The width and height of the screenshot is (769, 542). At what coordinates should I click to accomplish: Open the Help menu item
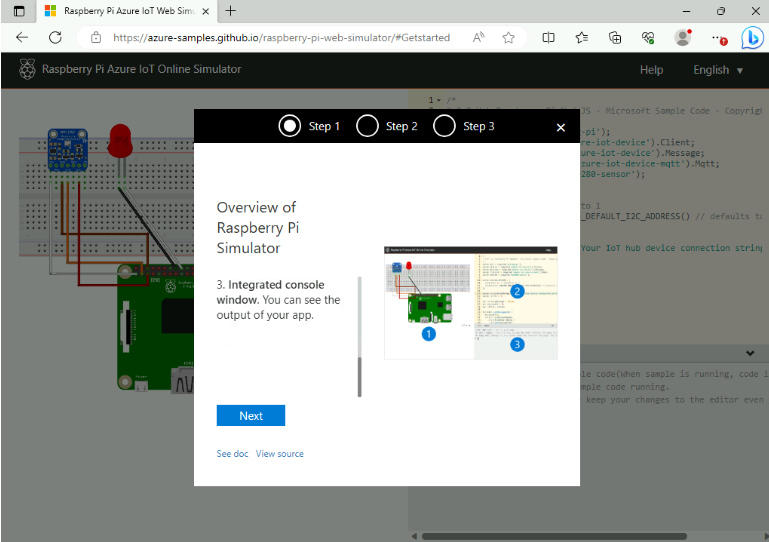(x=651, y=70)
